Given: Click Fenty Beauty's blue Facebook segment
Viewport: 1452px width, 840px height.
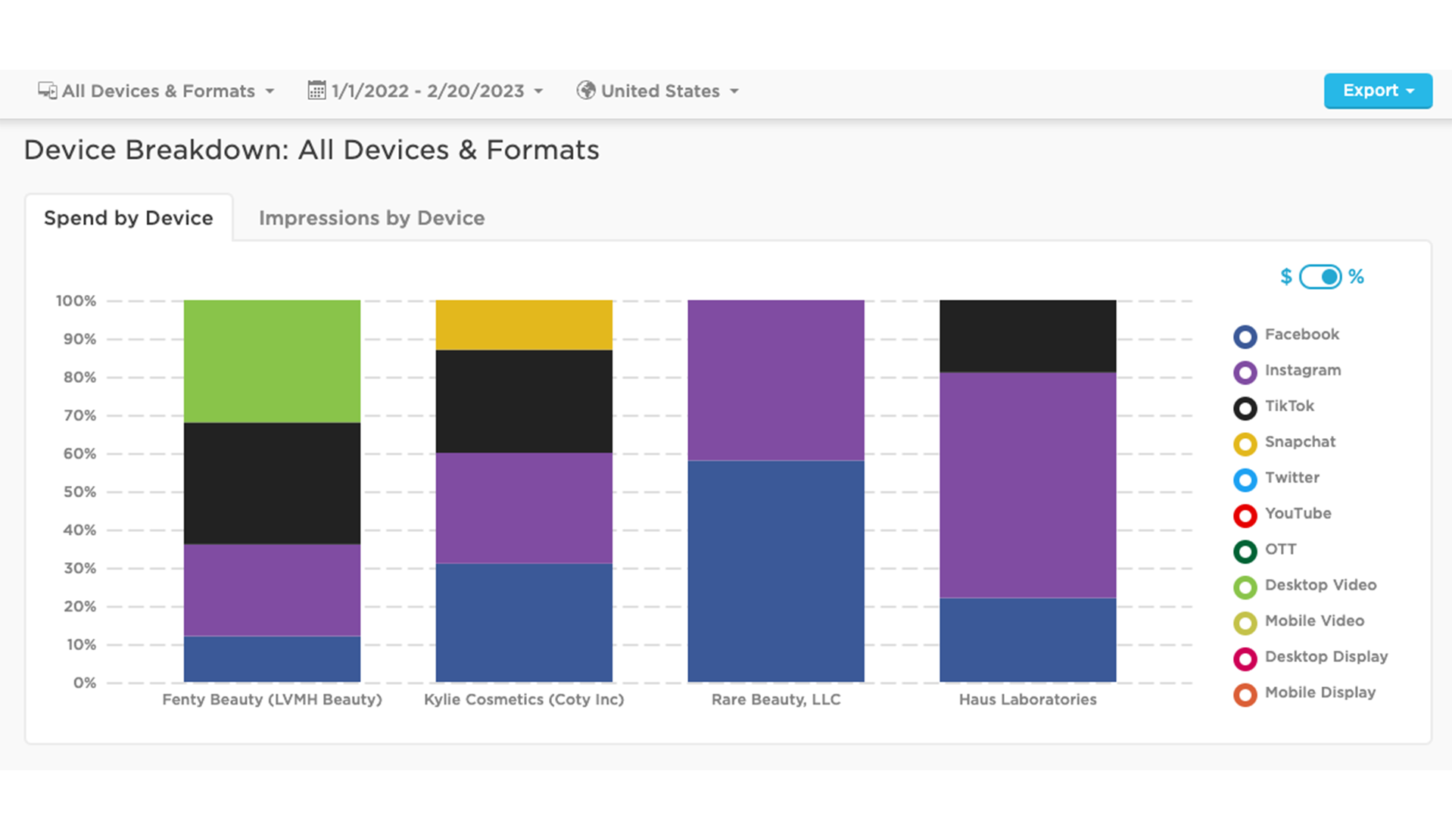Looking at the screenshot, I should [x=272, y=659].
